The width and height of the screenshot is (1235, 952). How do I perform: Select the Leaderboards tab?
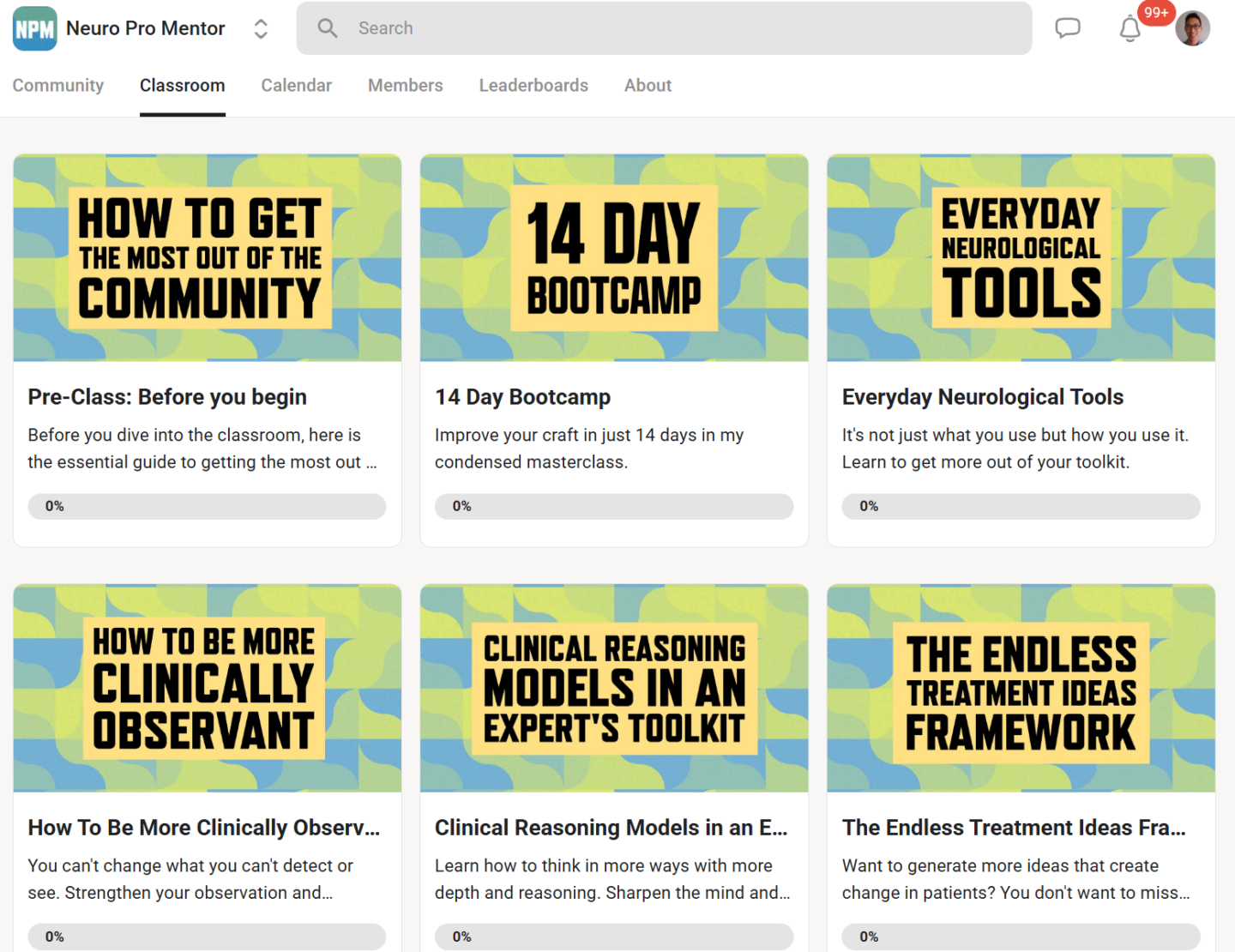pyautogui.click(x=533, y=86)
